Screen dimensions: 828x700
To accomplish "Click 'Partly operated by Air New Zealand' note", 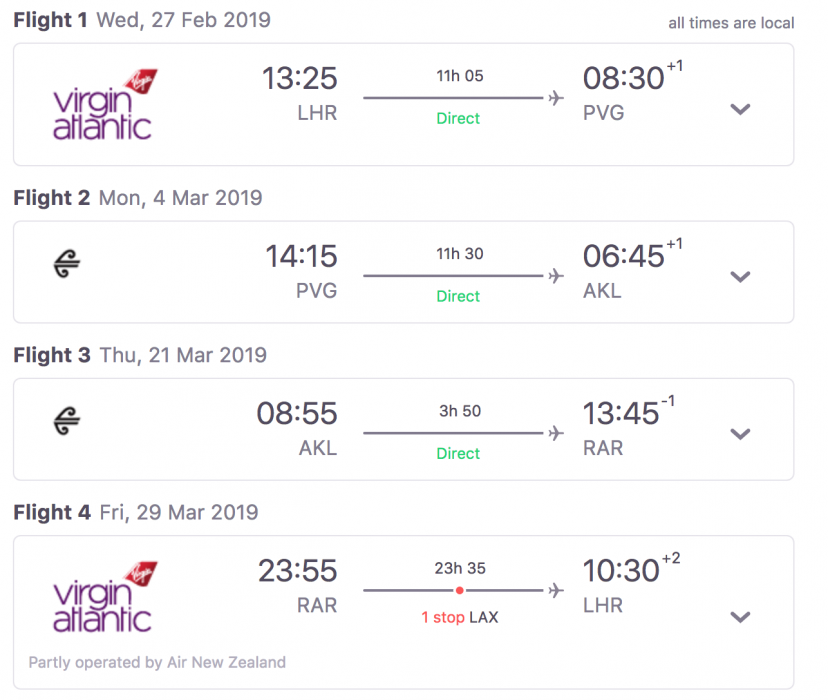I will click(157, 662).
